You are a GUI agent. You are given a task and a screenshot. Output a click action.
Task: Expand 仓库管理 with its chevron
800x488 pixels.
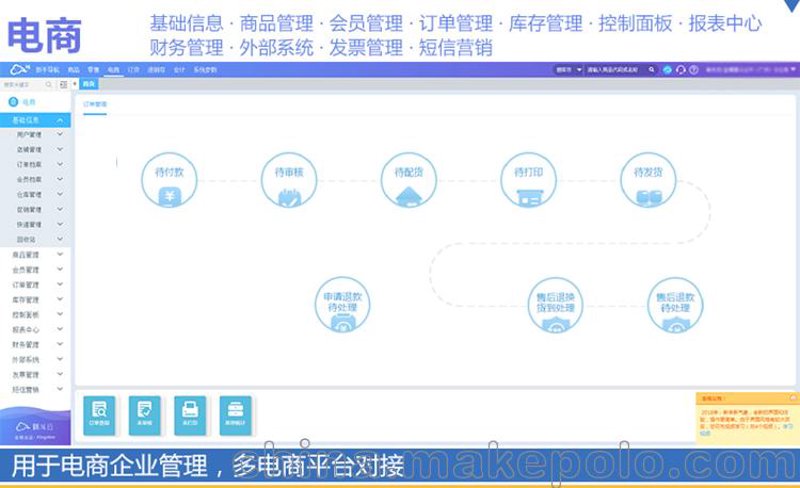60,194
